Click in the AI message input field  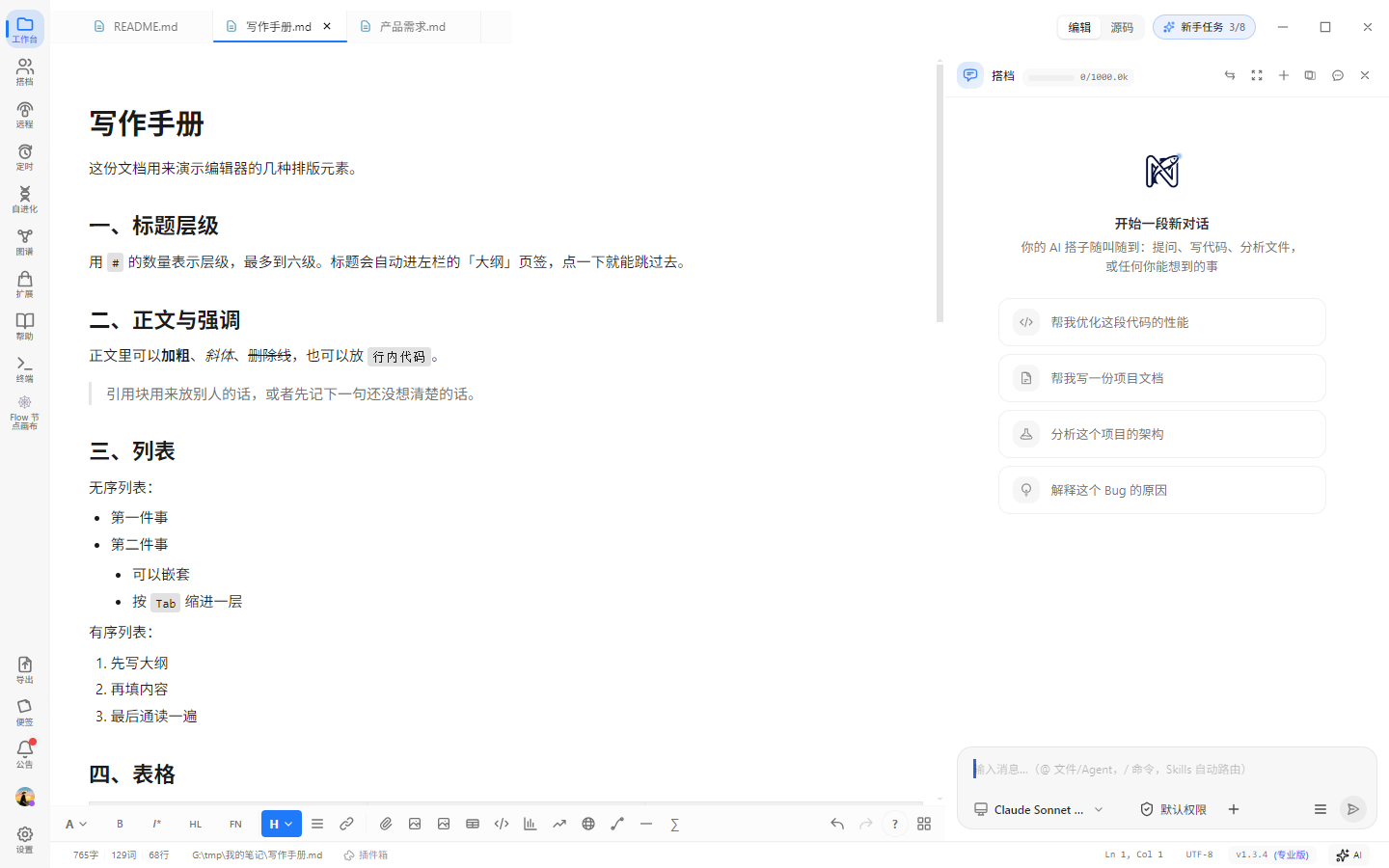click(1166, 769)
